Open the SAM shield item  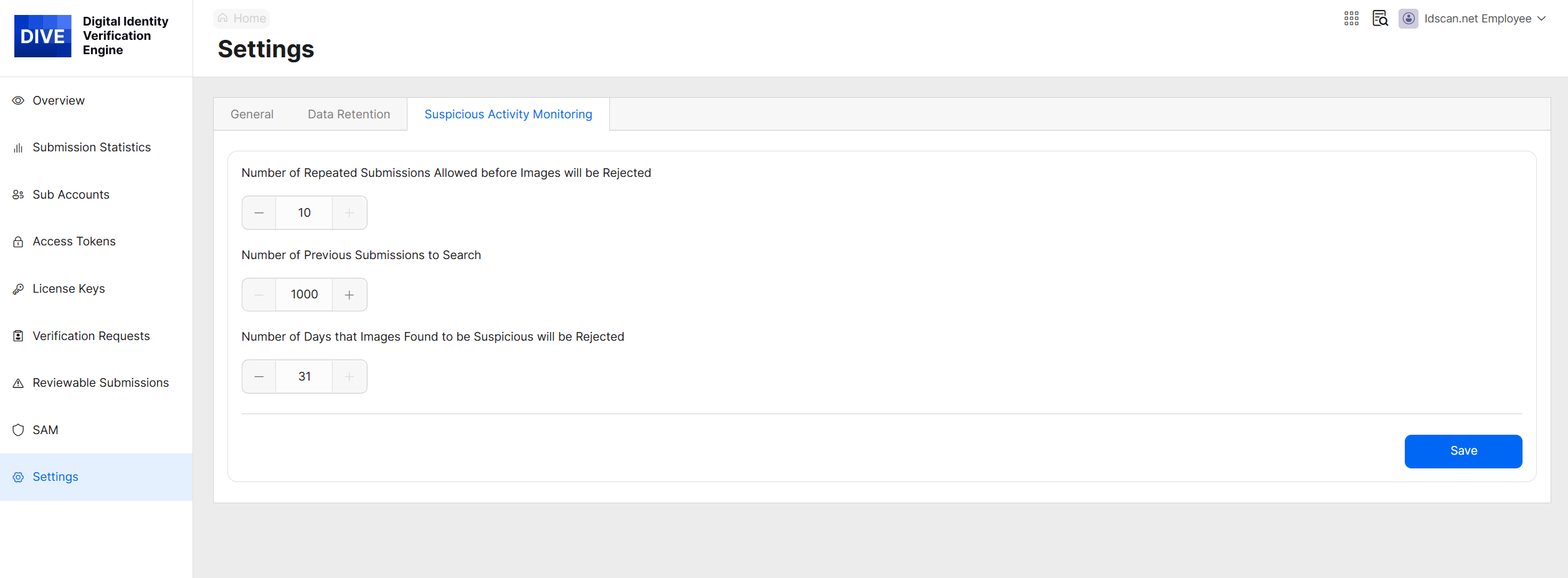[18, 430]
